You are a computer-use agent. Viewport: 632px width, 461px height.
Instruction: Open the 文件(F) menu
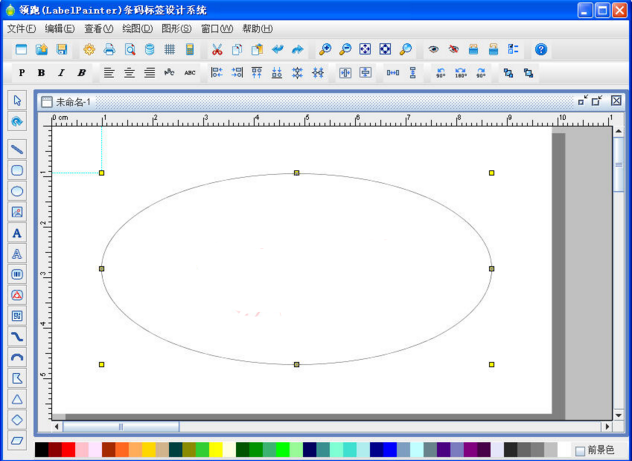(x=22, y=29)
